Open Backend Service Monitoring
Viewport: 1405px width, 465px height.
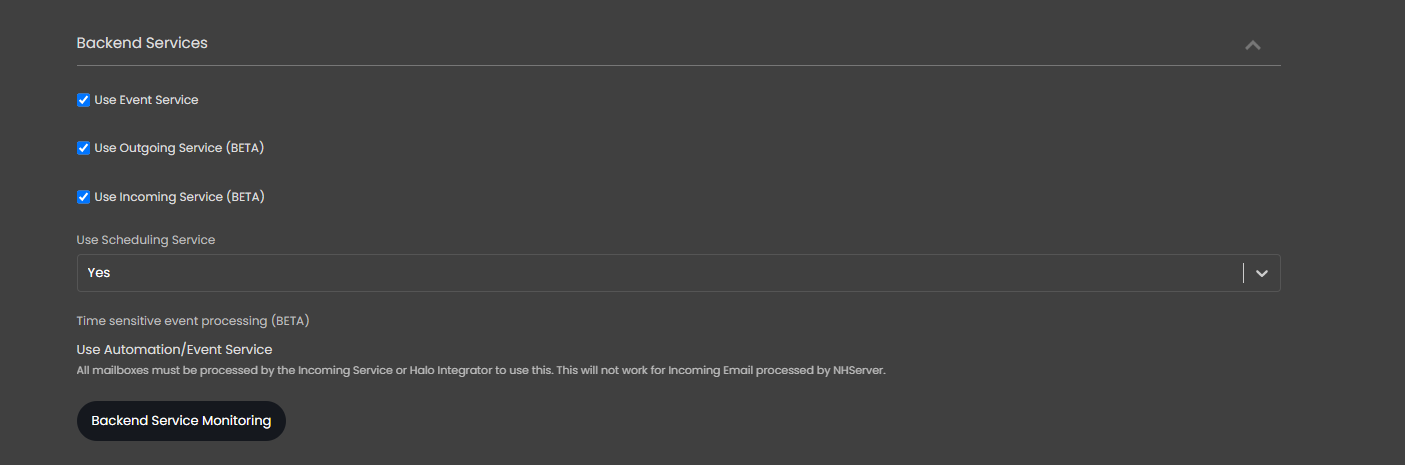click(x=181, y=421)
